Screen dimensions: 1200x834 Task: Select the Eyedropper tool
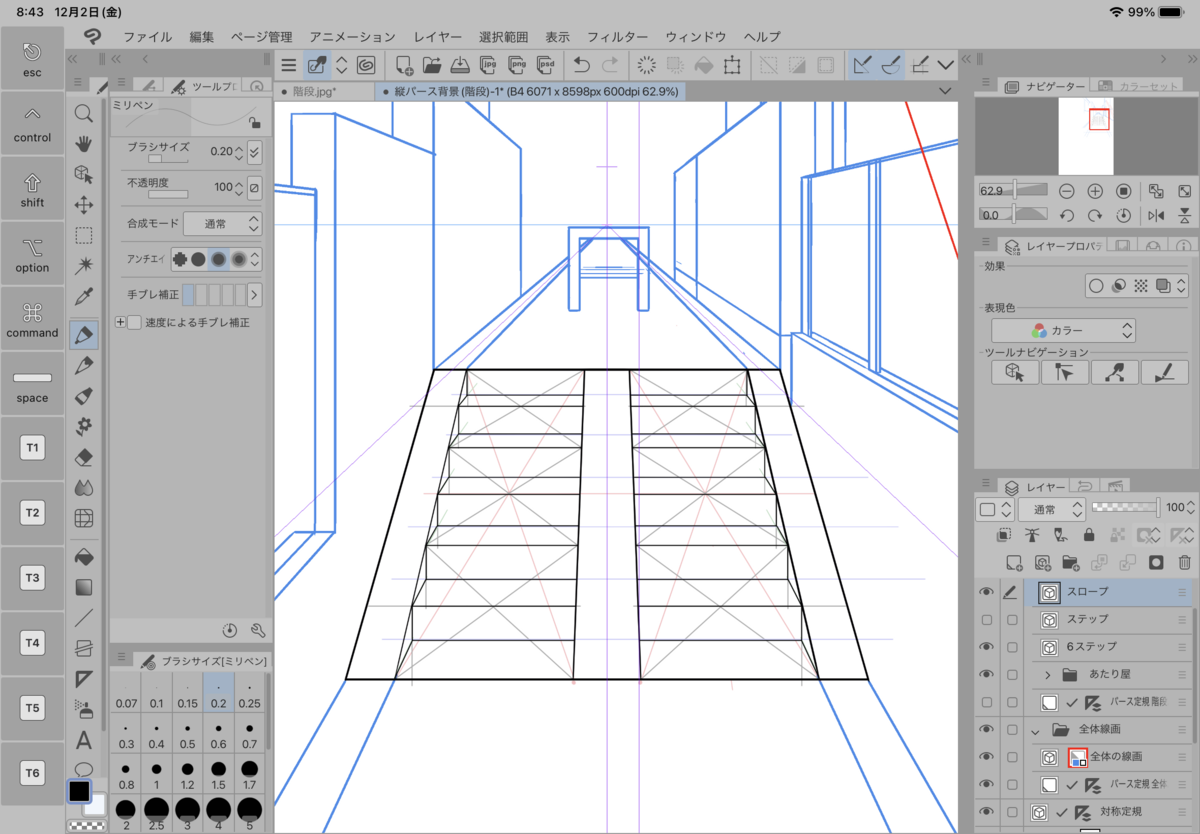click(x=84, y=297)
